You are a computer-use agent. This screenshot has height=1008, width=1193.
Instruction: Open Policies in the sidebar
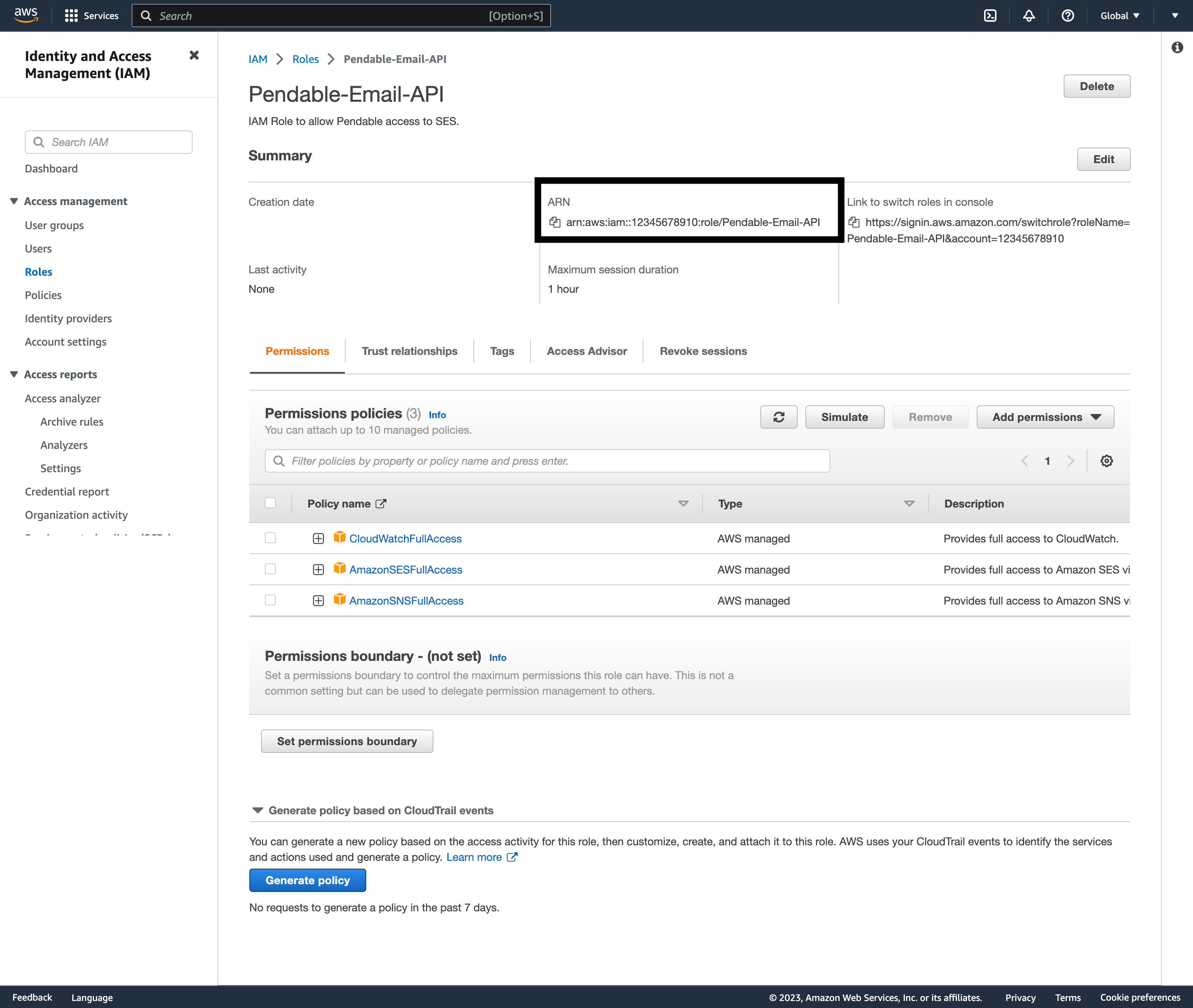coord(43,295)
